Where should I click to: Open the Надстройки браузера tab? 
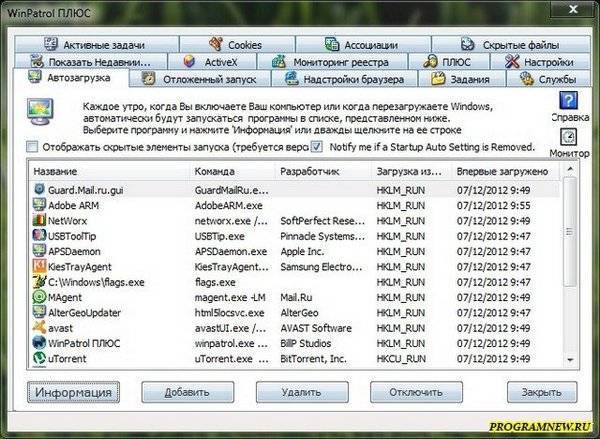[345, 79]
